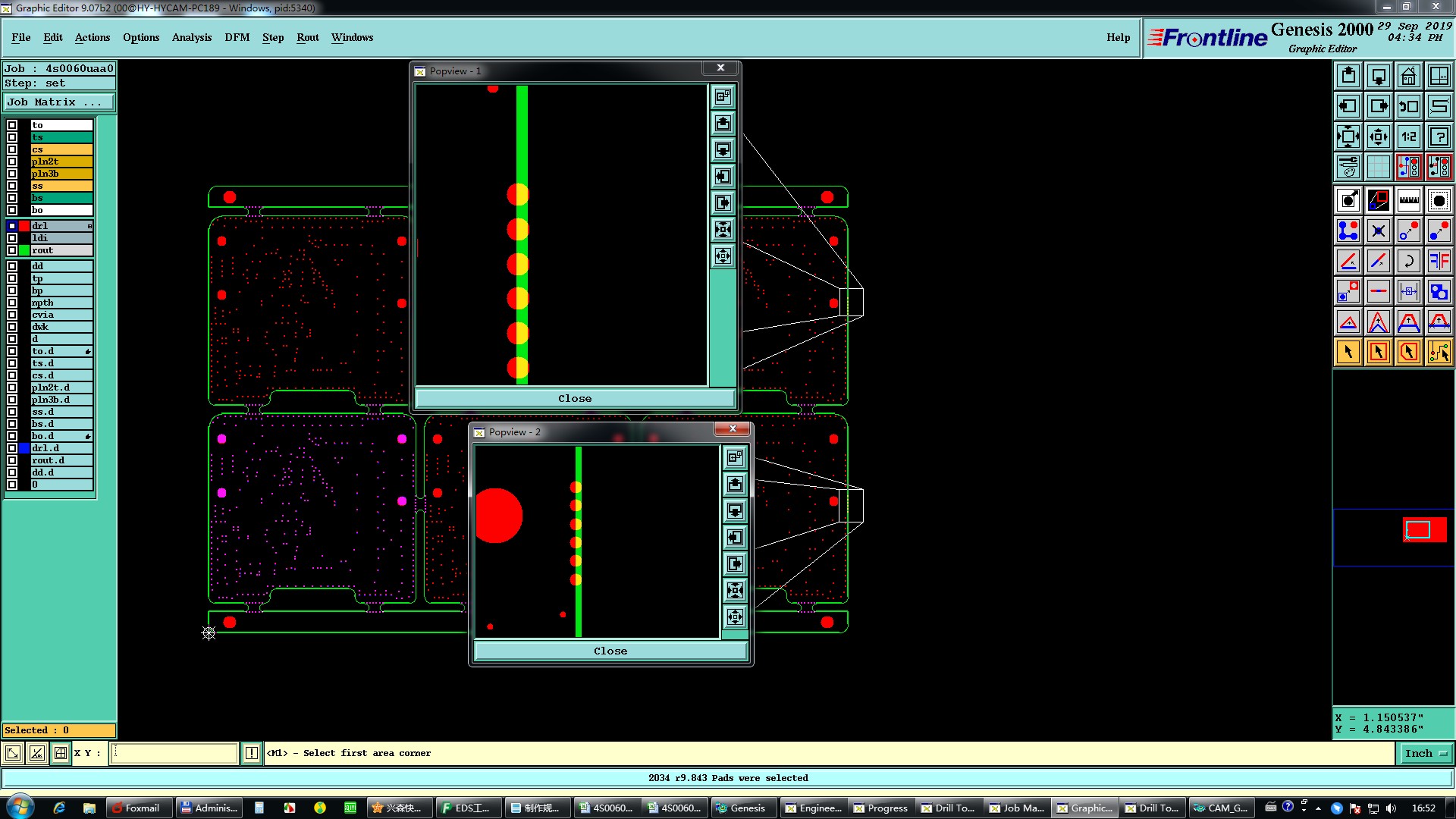
Task: Toggle display checkbox for layer ts
Action: (12, 137)
